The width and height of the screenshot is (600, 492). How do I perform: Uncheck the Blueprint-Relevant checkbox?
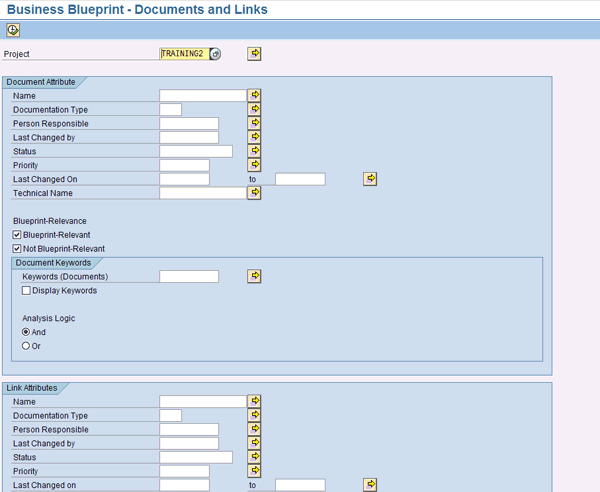pyautogui.click(x=17, y=235)
